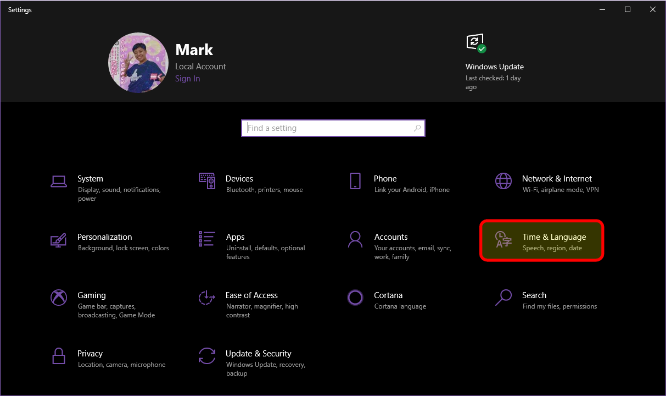Click 'Background, lock screen, colors' description
Screen dimensions: 666x396
(123, 248)
